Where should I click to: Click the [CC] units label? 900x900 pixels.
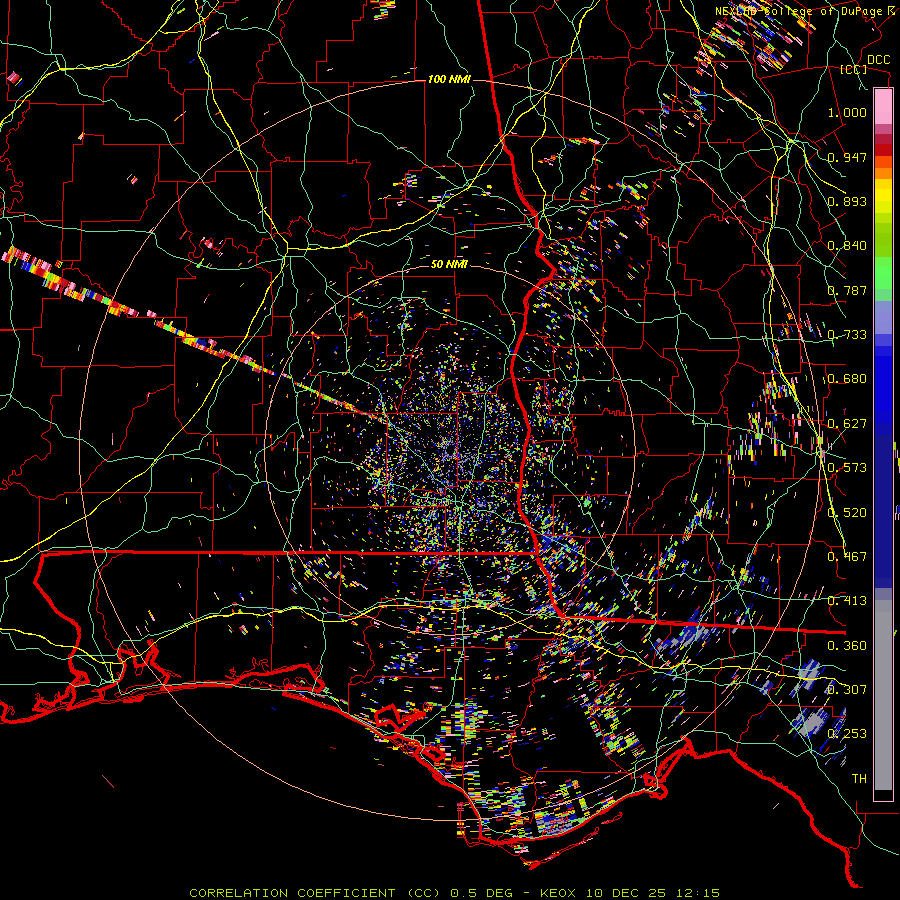(854, 69)
